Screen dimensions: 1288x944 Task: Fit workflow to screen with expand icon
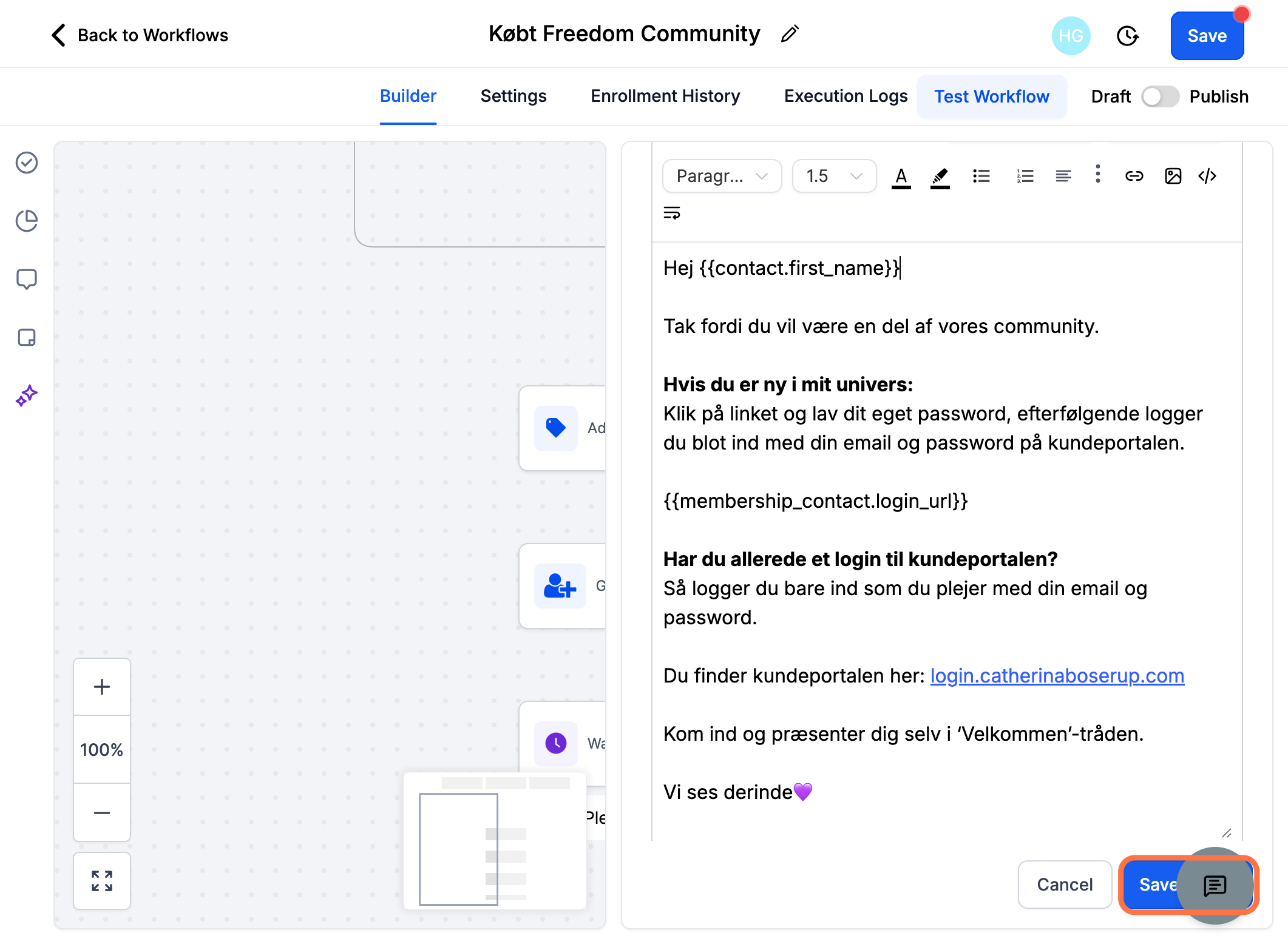pyautogui.click(x=102, y=881)
